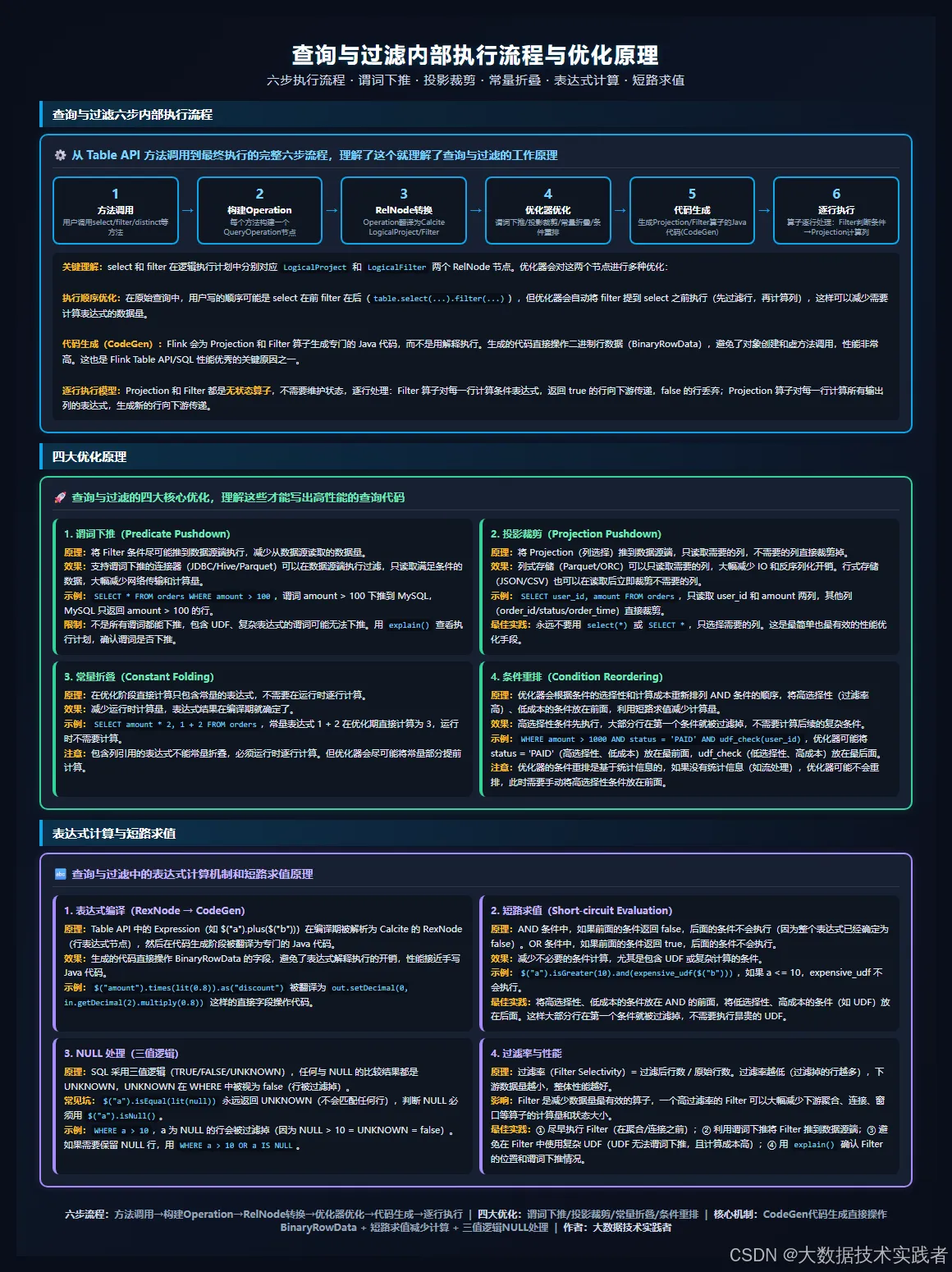
Task: Click the footer label 核心机制
Action: click(x=736, y=1215)
